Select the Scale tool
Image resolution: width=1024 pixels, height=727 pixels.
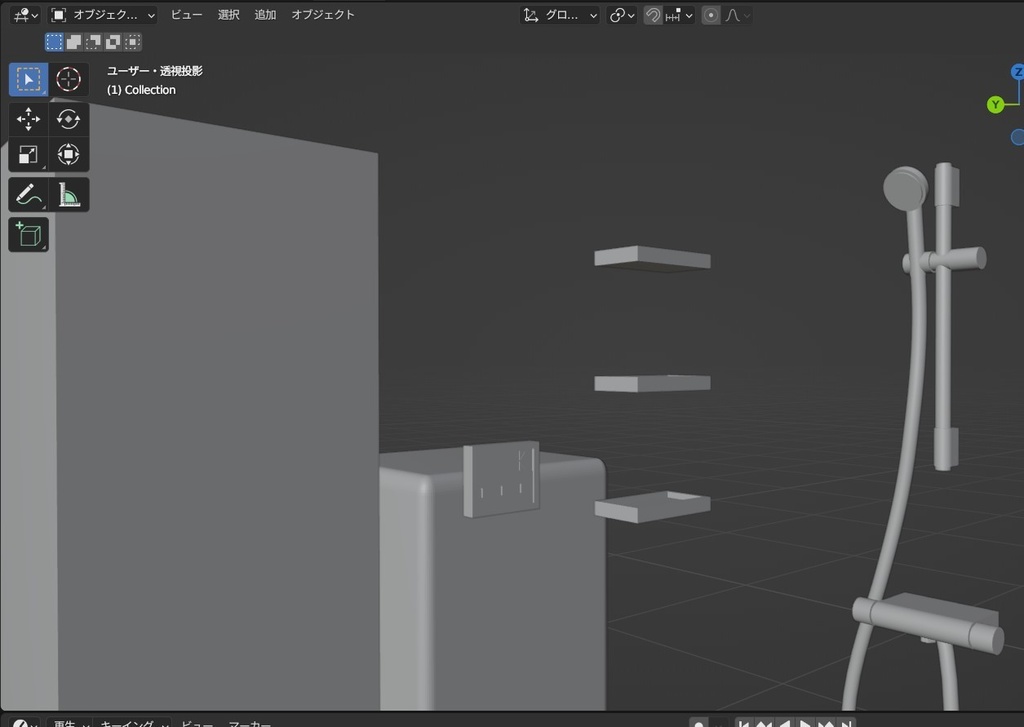click(27, 155)
